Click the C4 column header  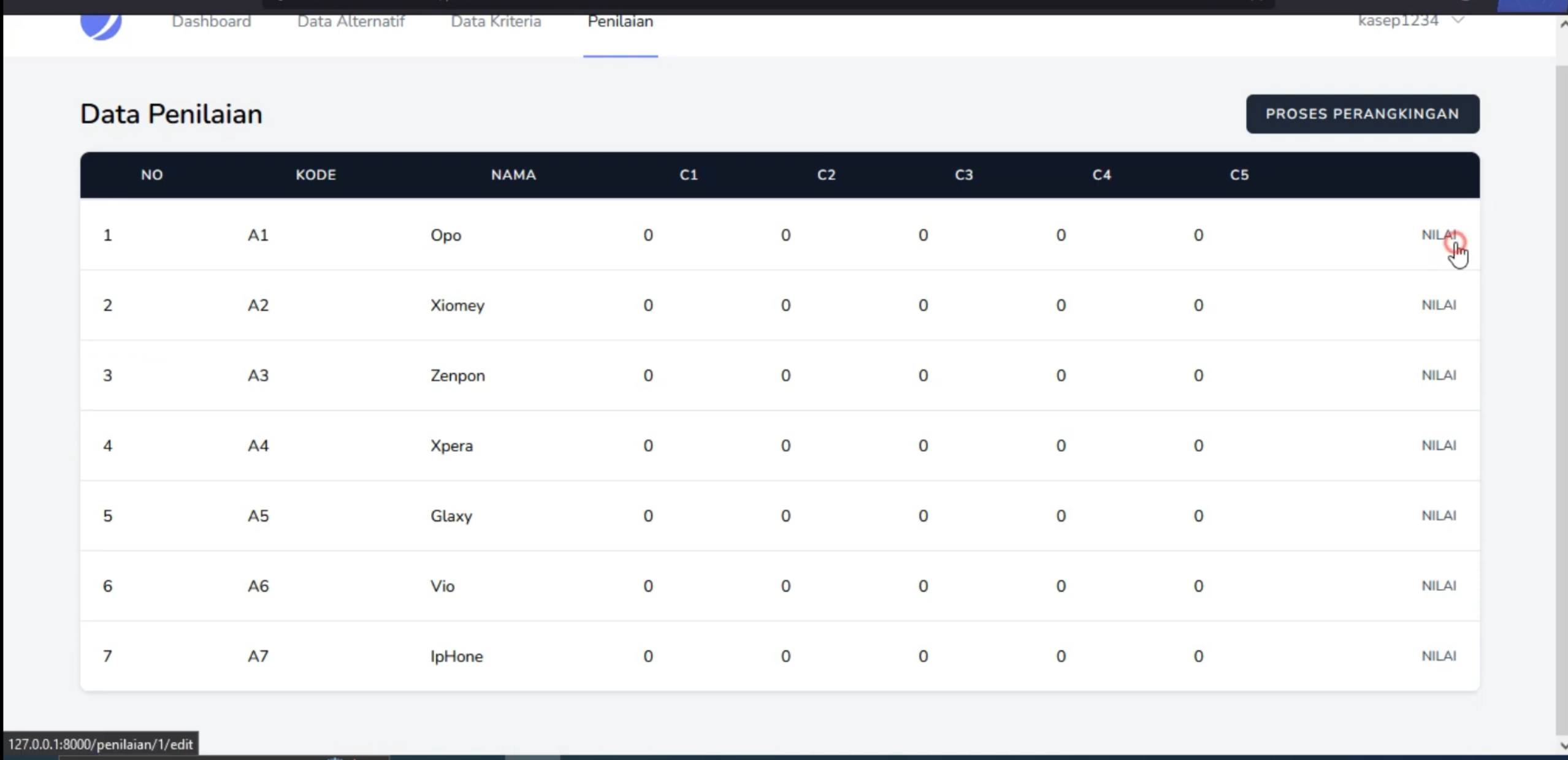(x=1101, y=175)
